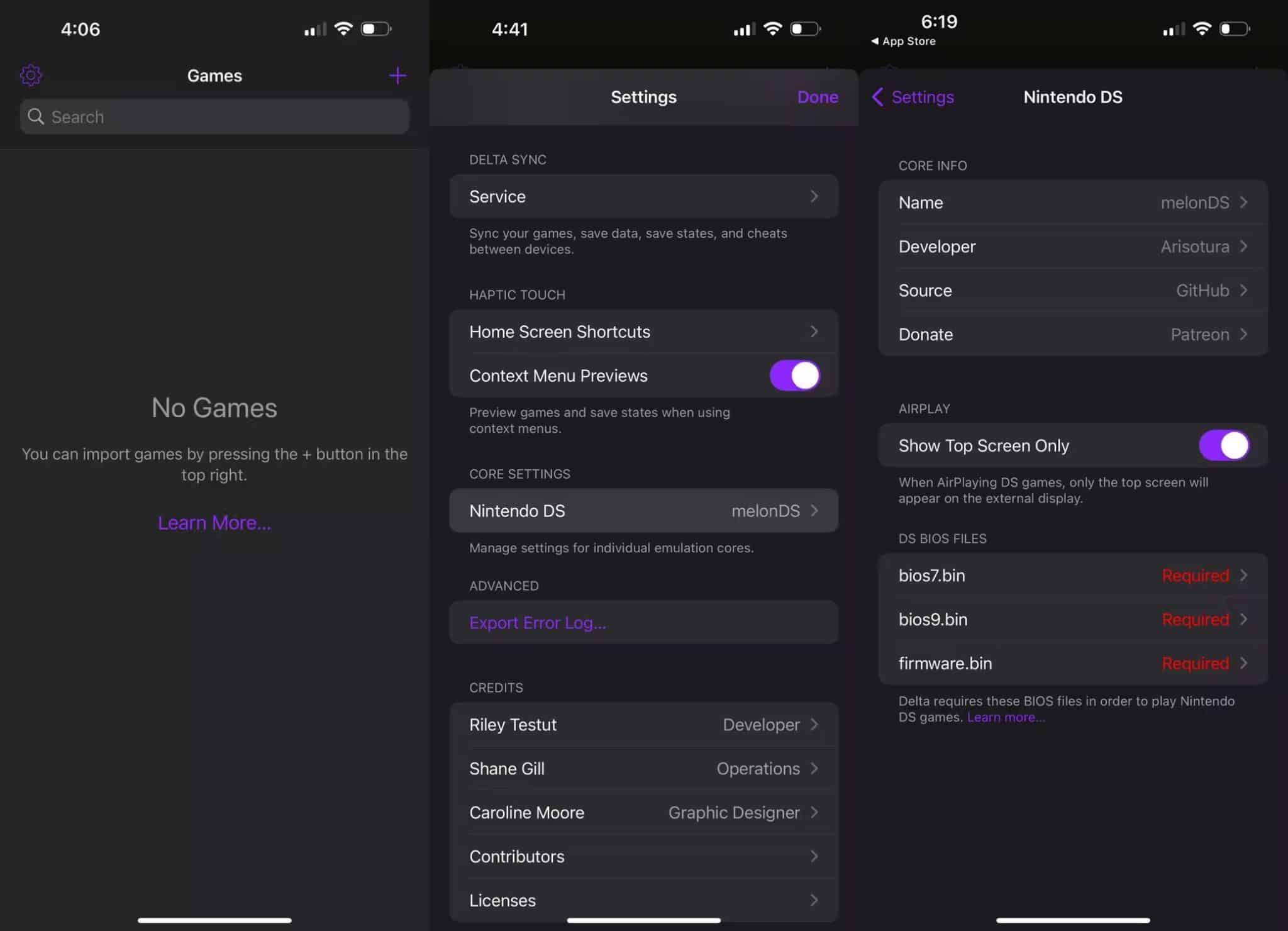Tap the Contributors row chevron

tap(814, 857)
